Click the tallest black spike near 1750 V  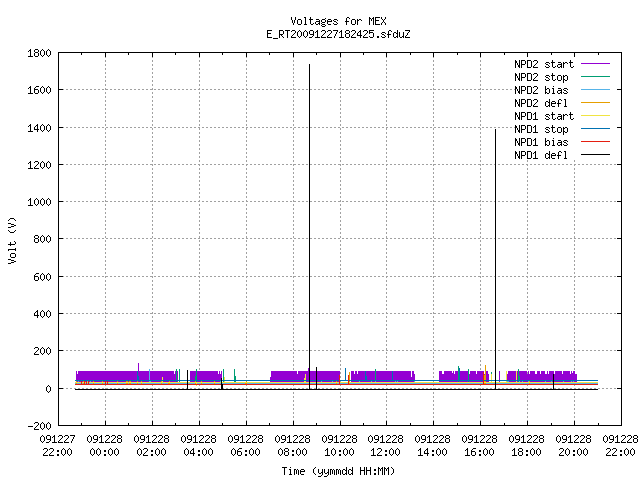(309, 227)
